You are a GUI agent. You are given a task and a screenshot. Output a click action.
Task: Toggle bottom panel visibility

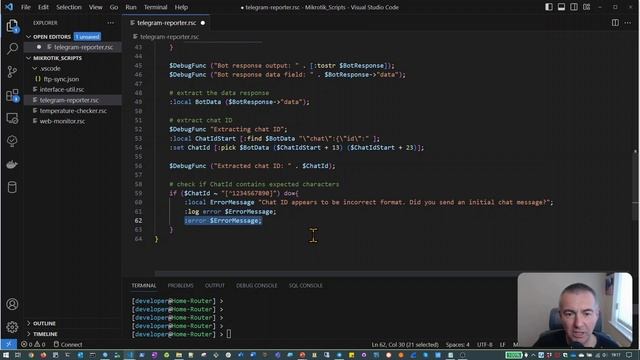pyautogui.click(x=562, y=7)
